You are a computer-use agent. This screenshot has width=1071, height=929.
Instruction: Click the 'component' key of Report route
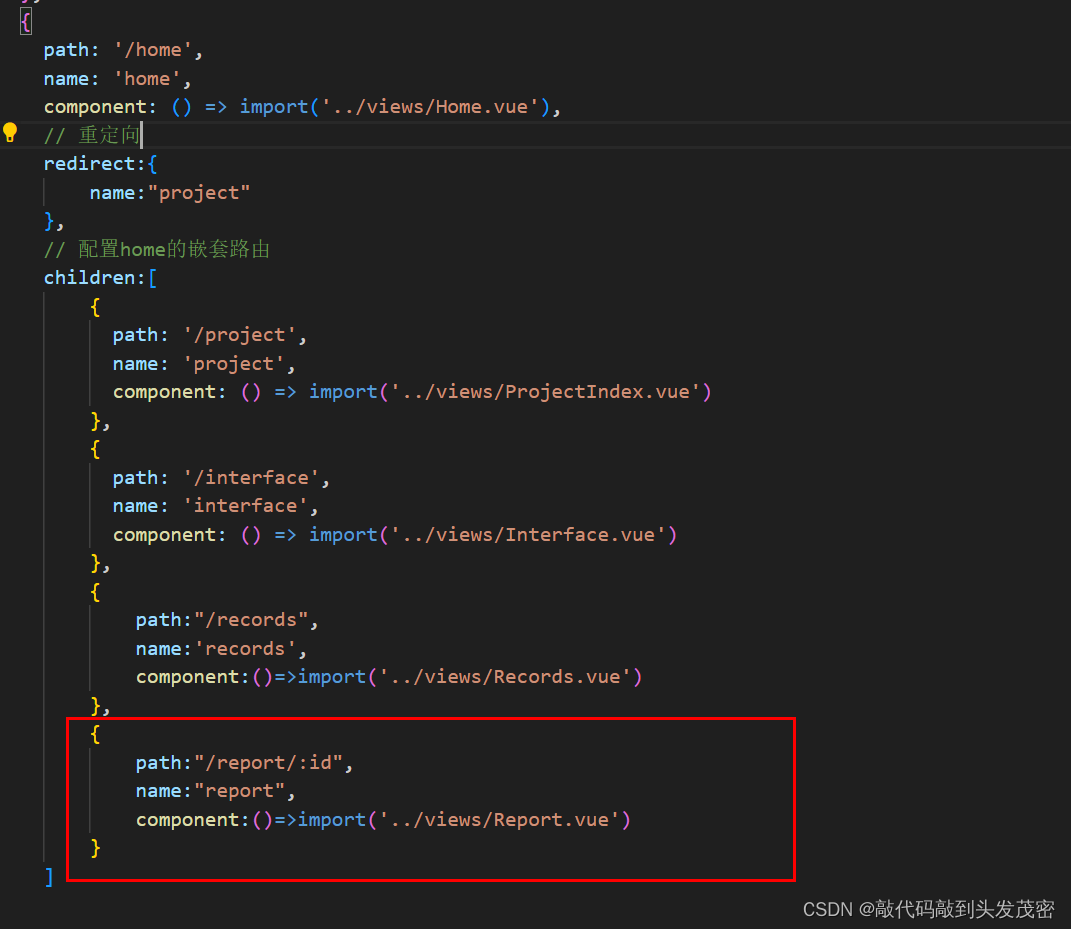(187, 820)
